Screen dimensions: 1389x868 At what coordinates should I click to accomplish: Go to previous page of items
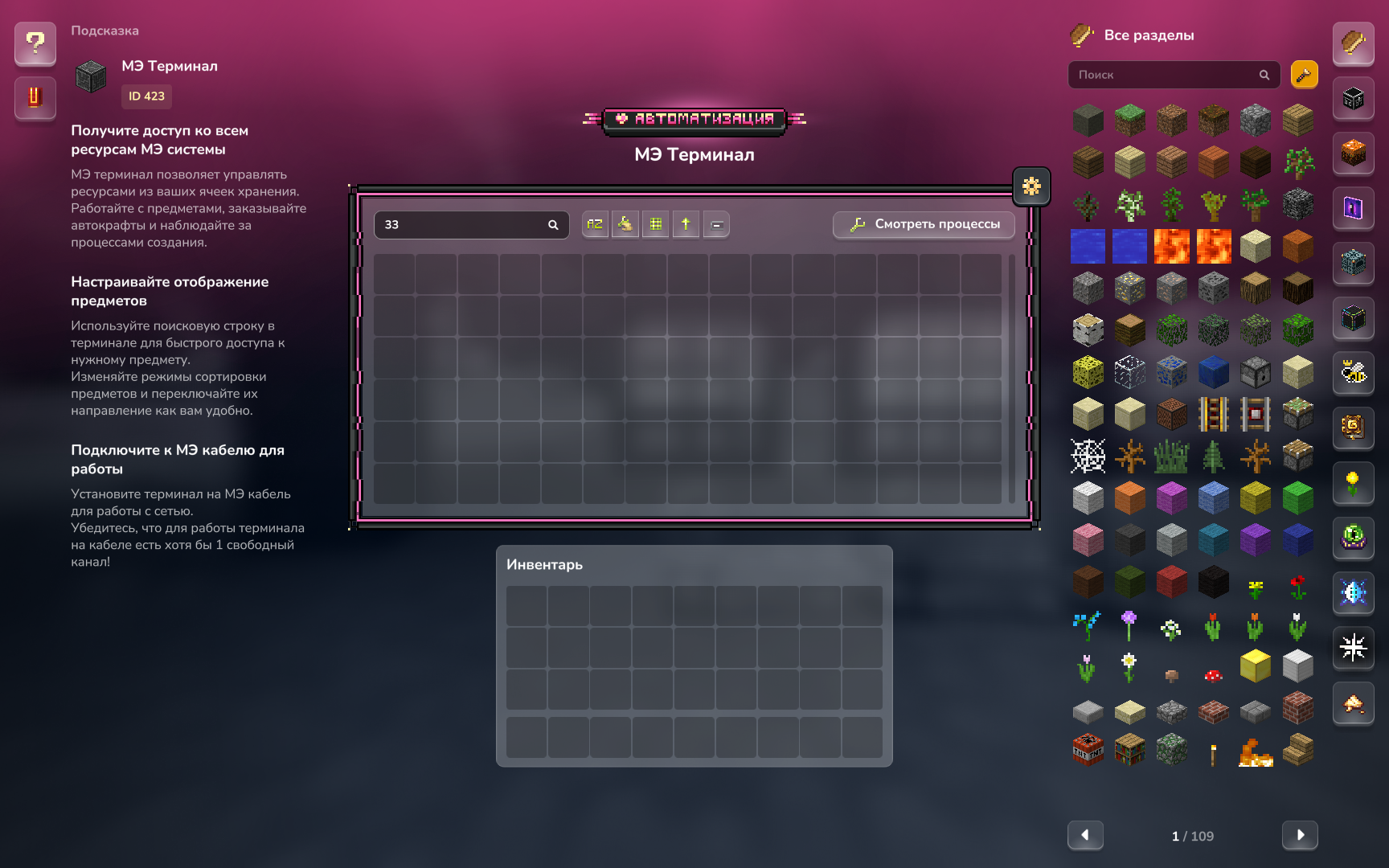tap(1085, 835)
